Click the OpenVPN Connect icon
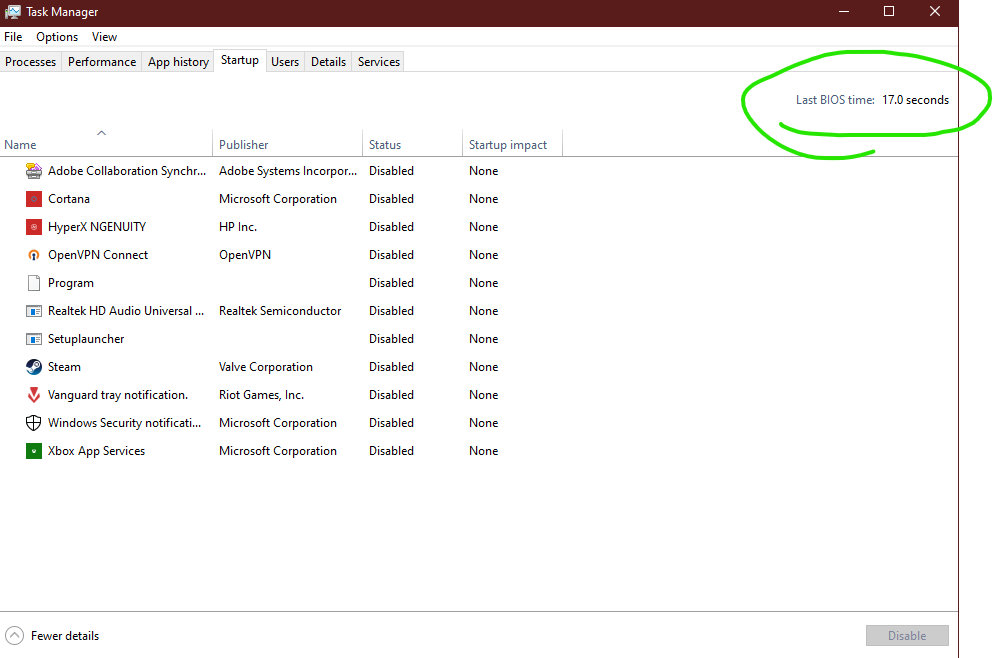This screenshot has height=658, width=993. 34,255
